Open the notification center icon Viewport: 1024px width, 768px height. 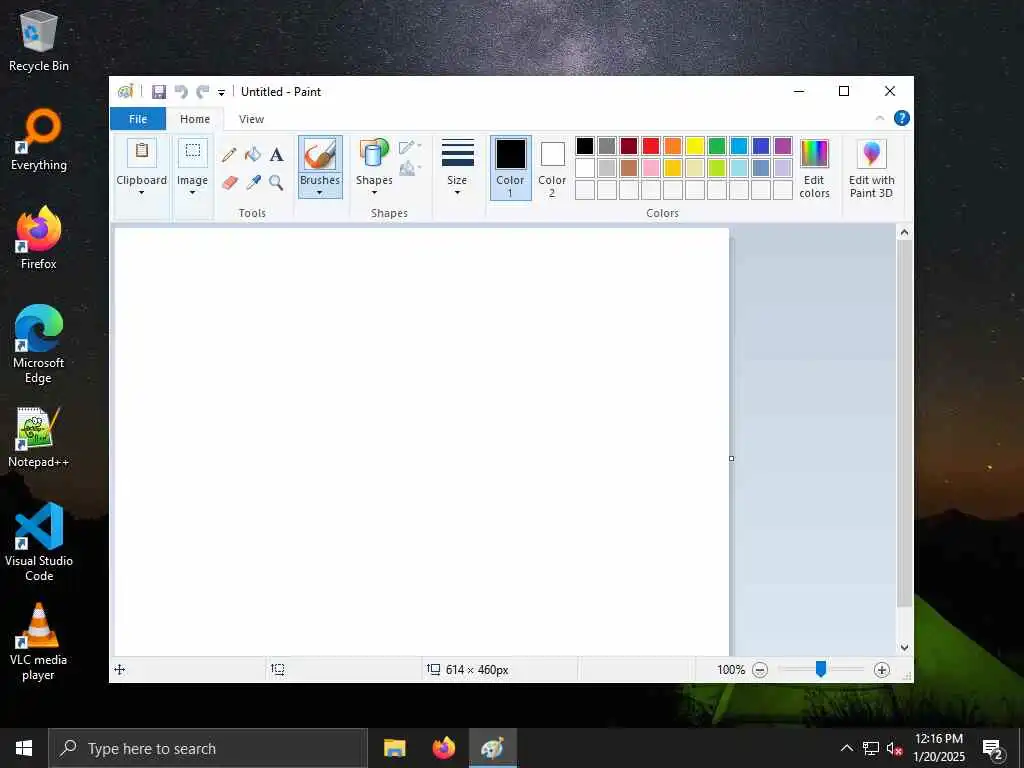992,749
